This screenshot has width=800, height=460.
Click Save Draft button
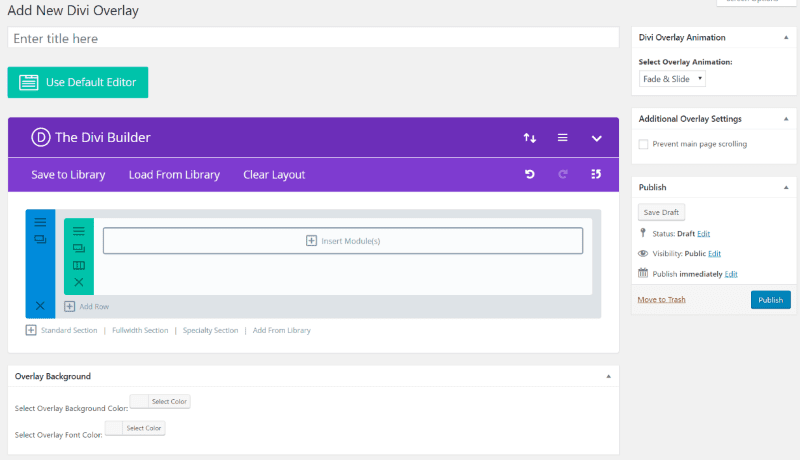661,212
